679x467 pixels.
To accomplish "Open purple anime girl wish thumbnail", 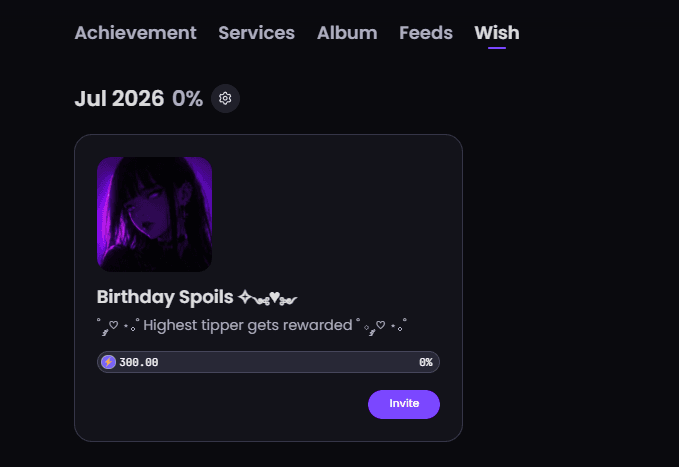I will 154,214.
